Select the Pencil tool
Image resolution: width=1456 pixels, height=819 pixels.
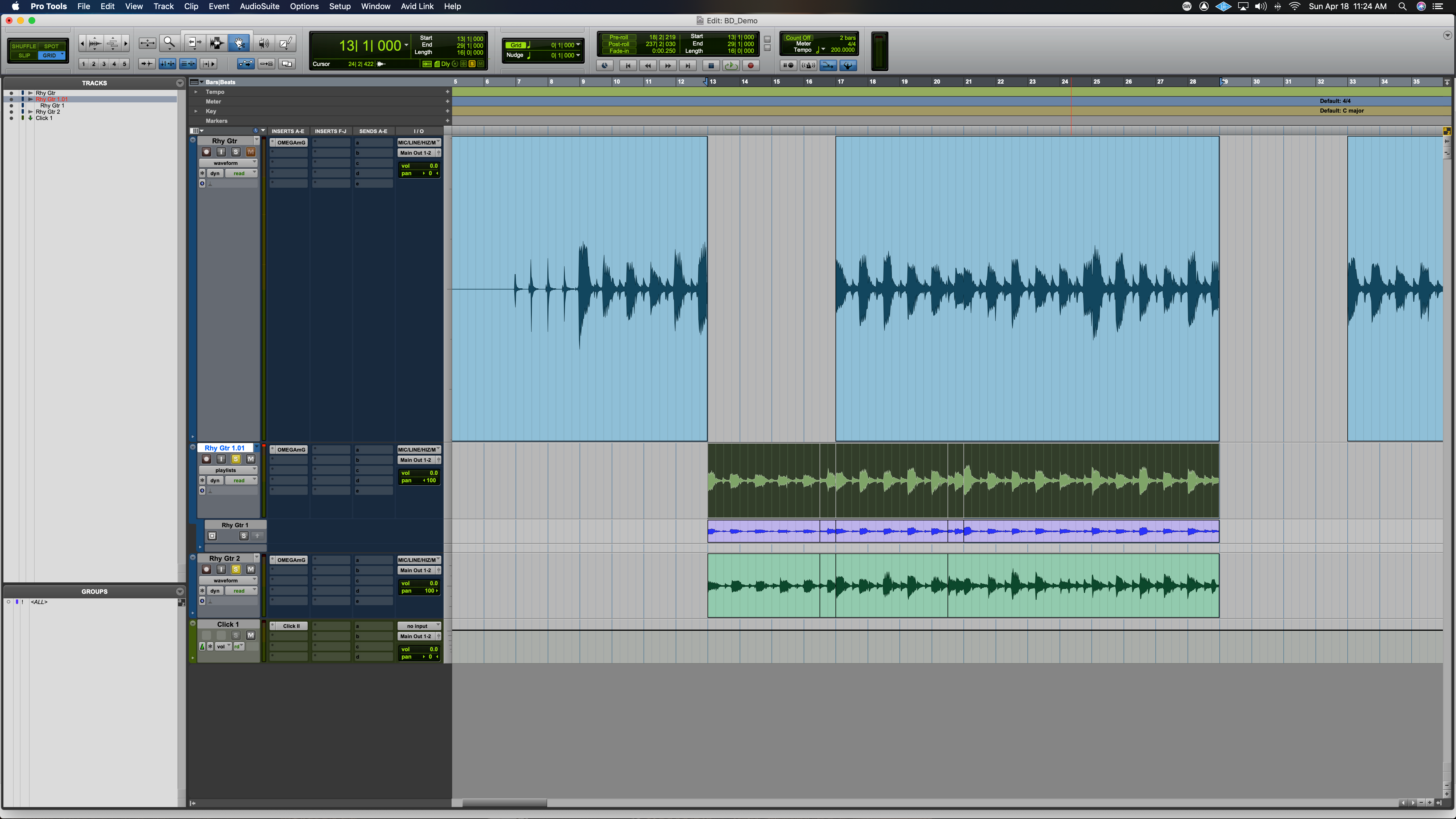pyautogui.click(x=286, y=43)
